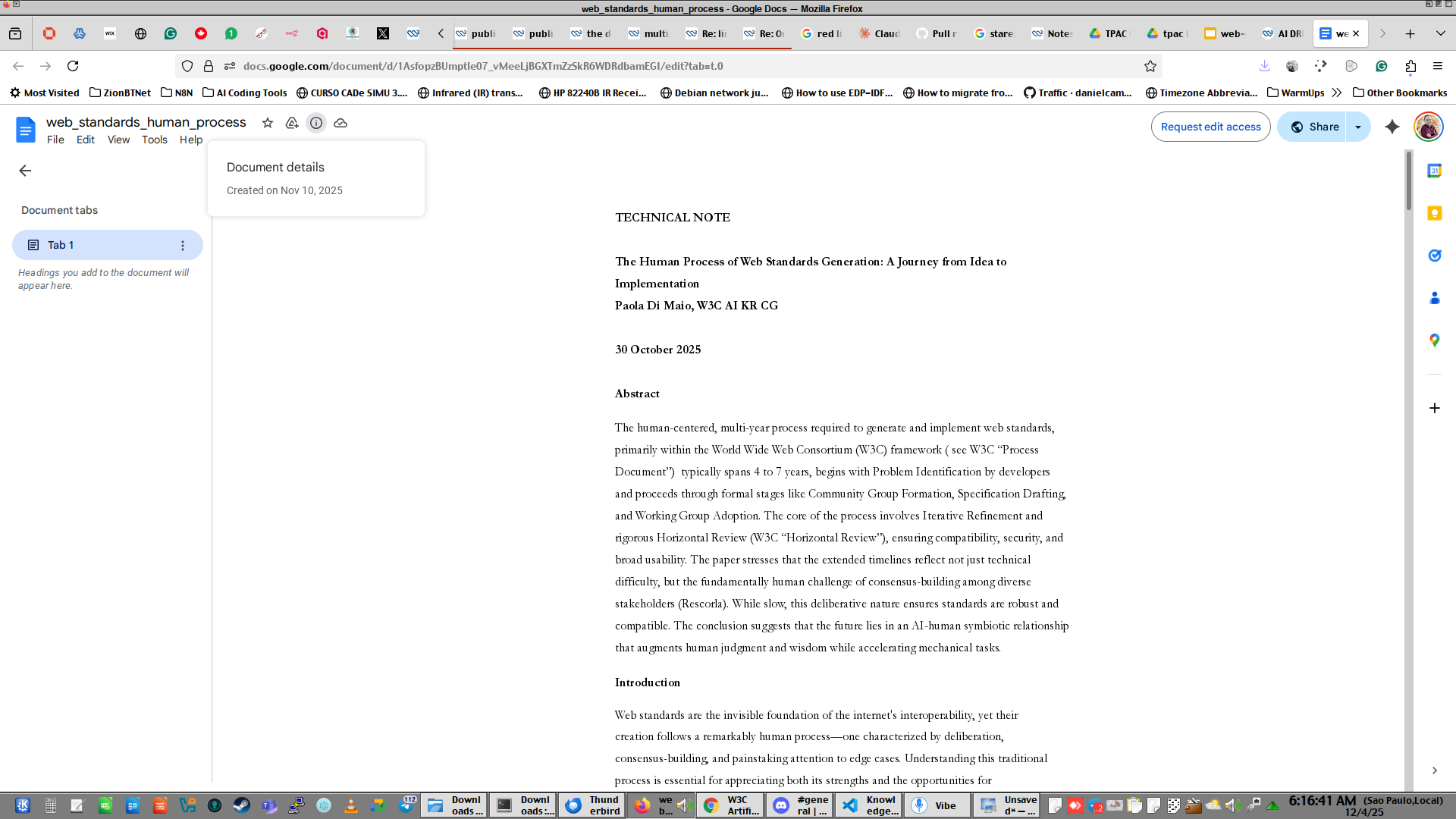Open Google Calendar side panel
Image resolution: width=1456 pixels, height=819 pixels.
coord(1434,171)
